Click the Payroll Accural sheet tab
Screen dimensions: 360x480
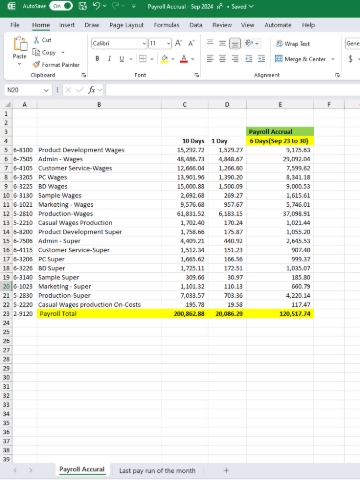coord(82,470)
